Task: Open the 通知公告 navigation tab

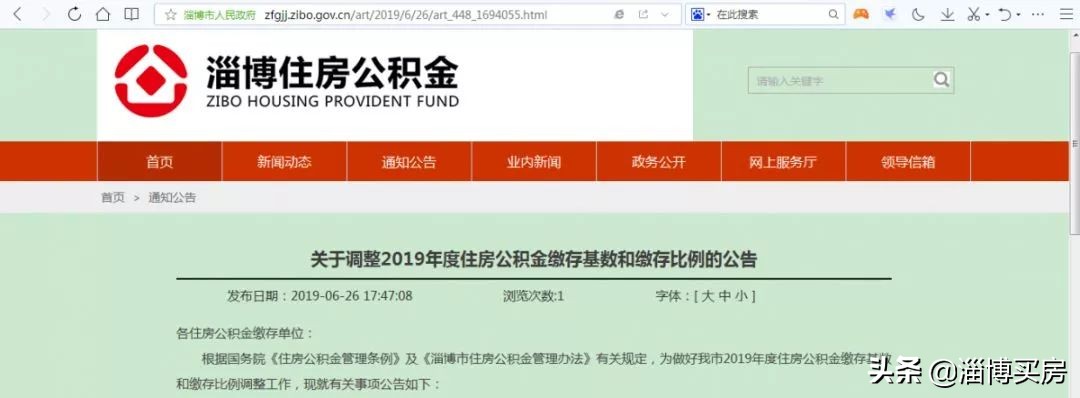Action: (x=409, y=162)
